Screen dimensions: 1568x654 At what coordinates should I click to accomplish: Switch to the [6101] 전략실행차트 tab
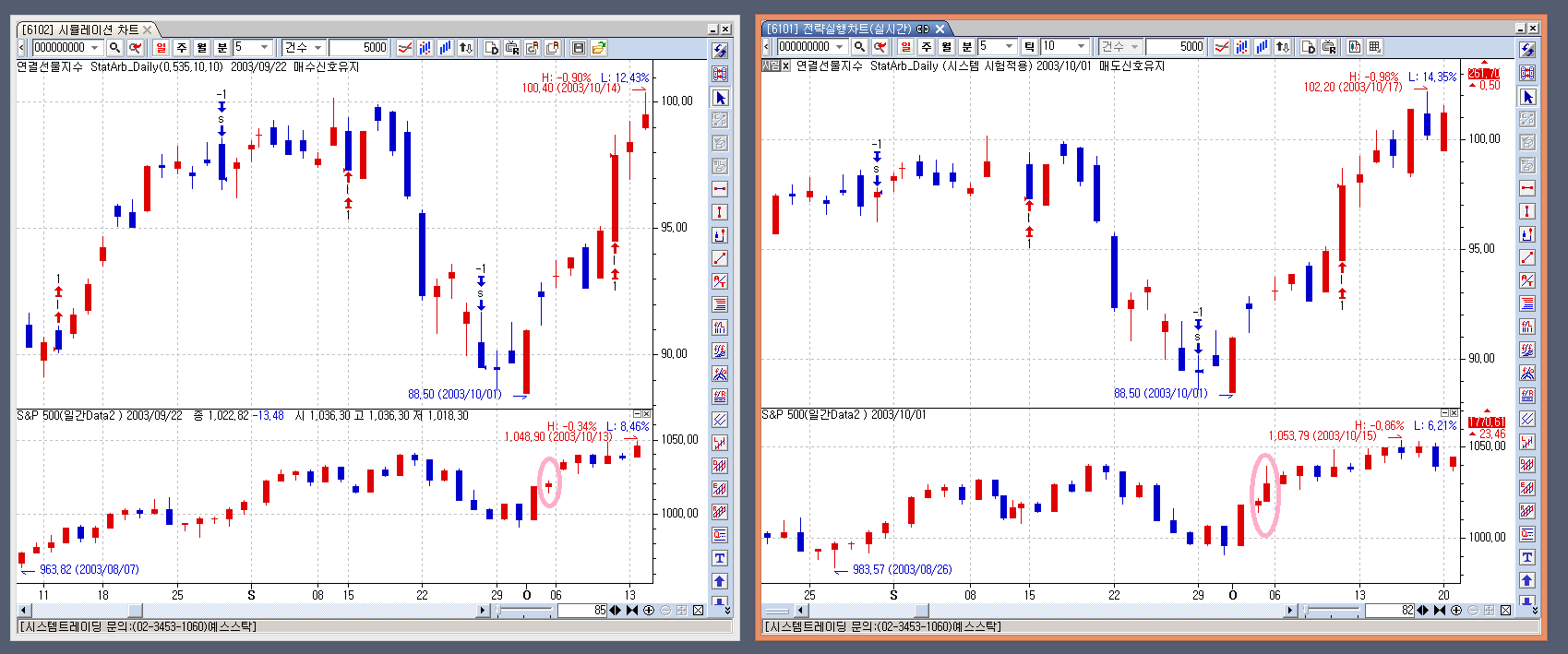838,29
